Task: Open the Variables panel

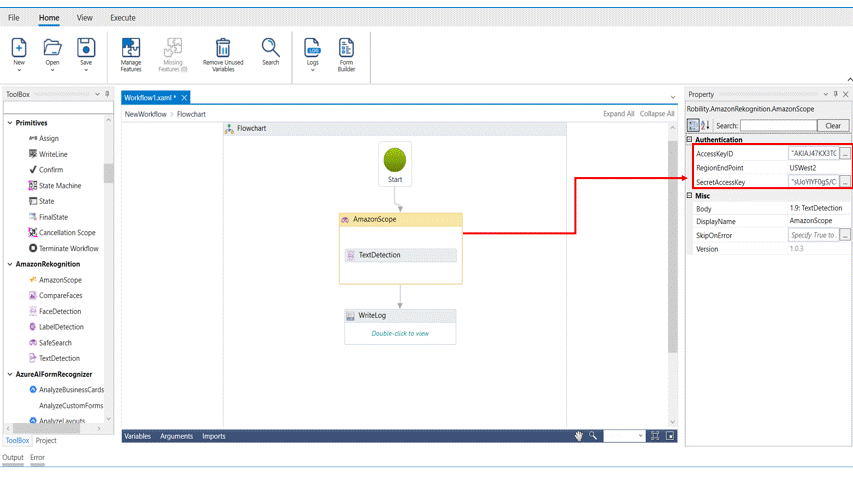Action: tap(137, 436)
